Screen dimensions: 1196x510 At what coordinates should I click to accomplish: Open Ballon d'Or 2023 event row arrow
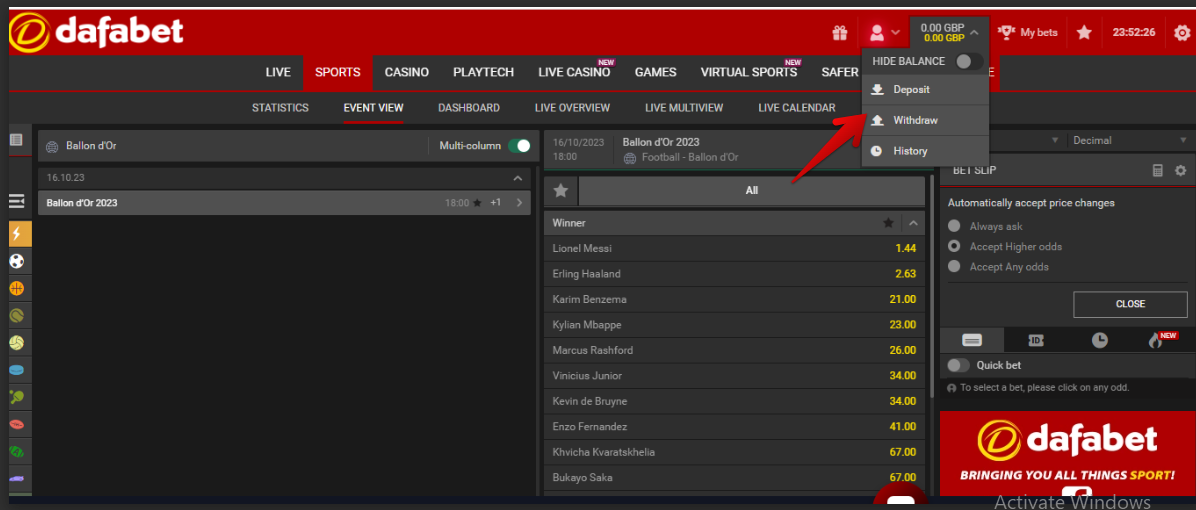pyautogui.click(x=519, y=203)
